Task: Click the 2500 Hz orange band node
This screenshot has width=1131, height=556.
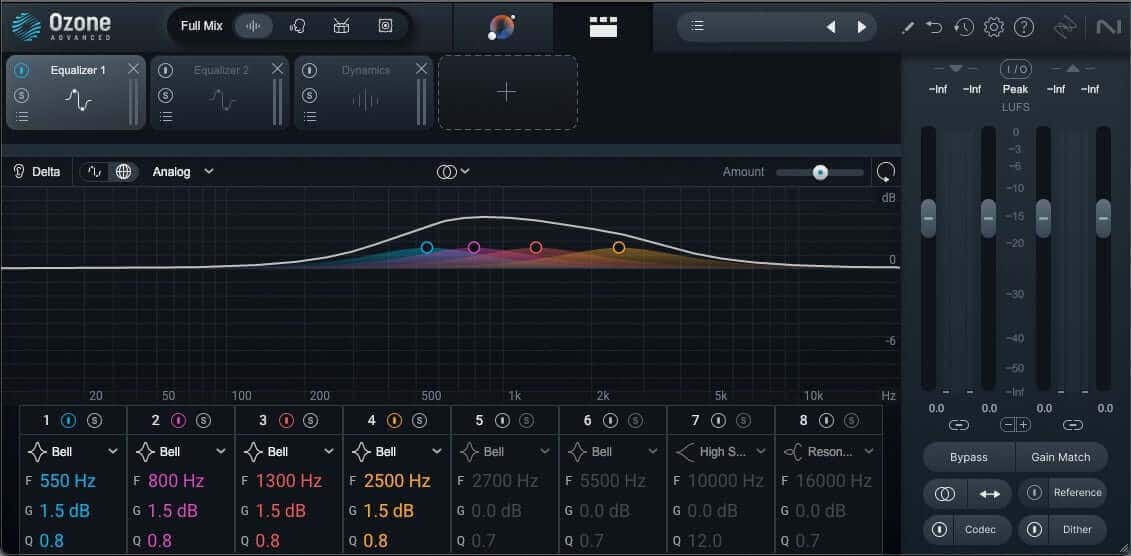Action: pos(619,247)
